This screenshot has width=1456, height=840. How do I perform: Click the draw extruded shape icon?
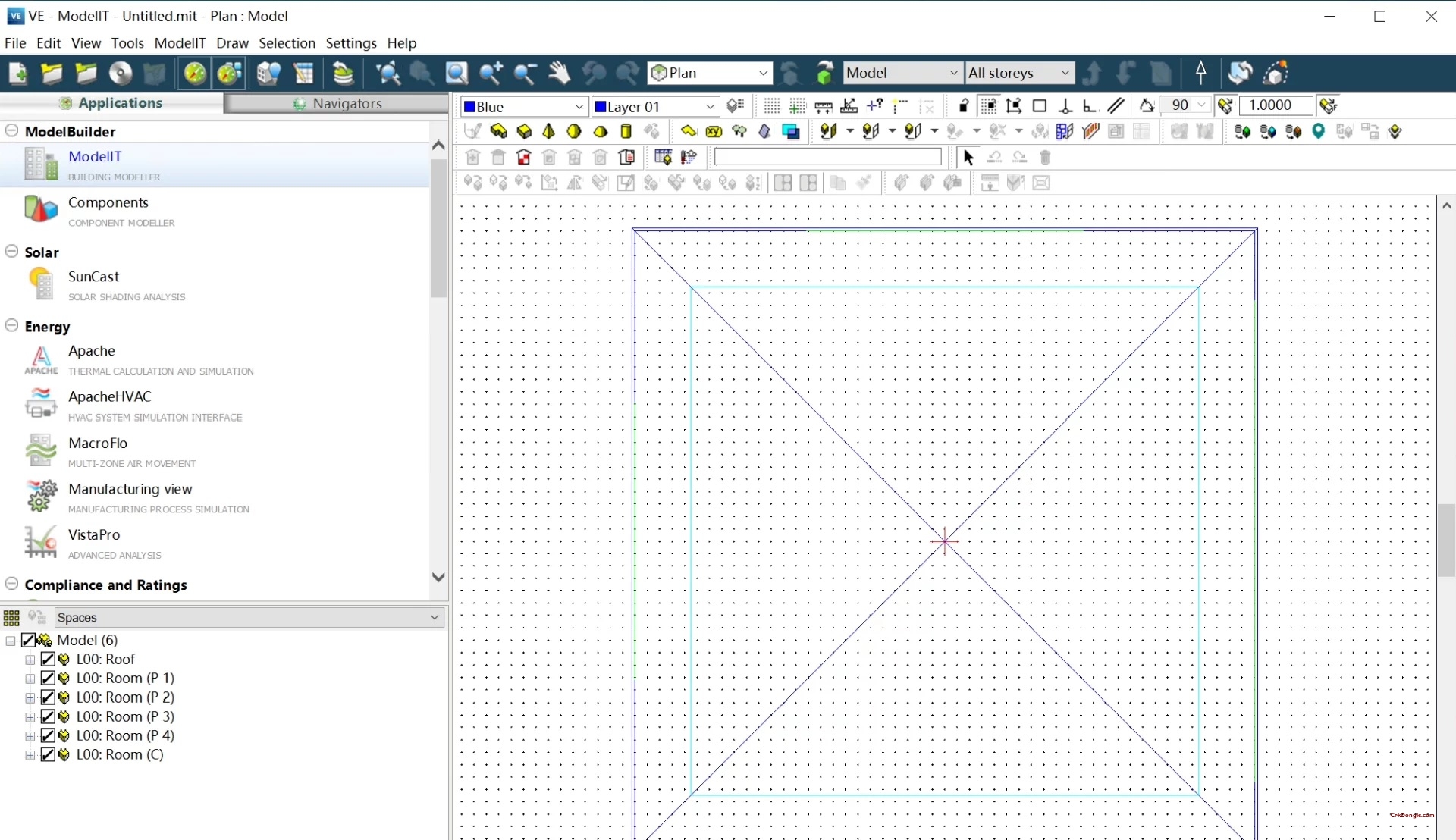pos(498,132)
